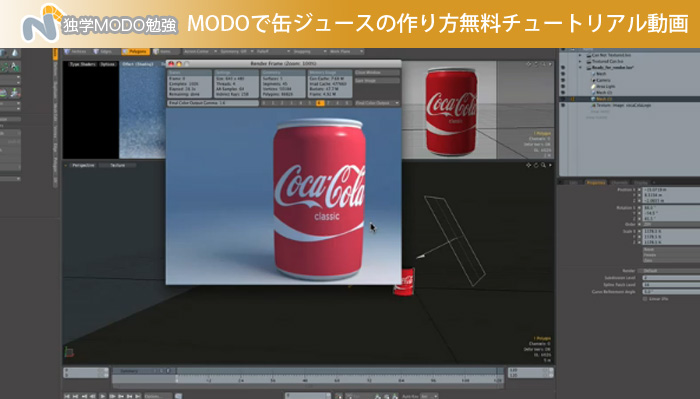Screen dimensions: 700x399
Task: Click the play button in timeline controls
Action: click(x=102, y=396)
